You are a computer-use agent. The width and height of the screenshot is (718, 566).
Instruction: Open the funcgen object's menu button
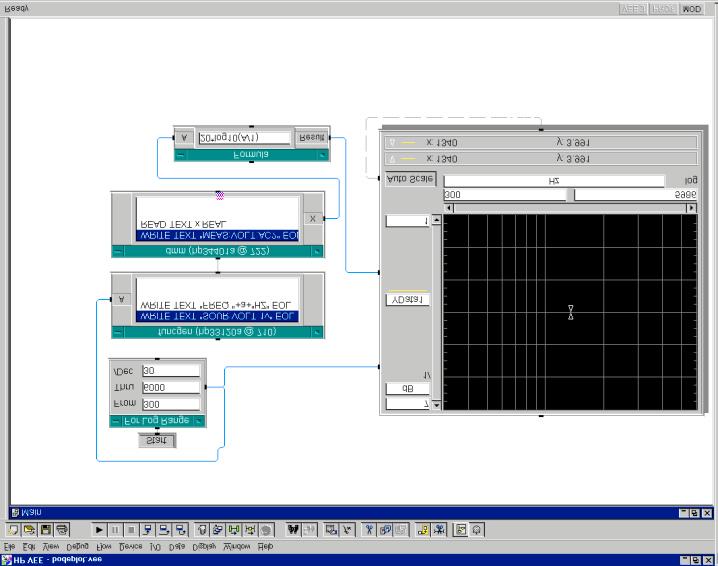pos(118,332)
